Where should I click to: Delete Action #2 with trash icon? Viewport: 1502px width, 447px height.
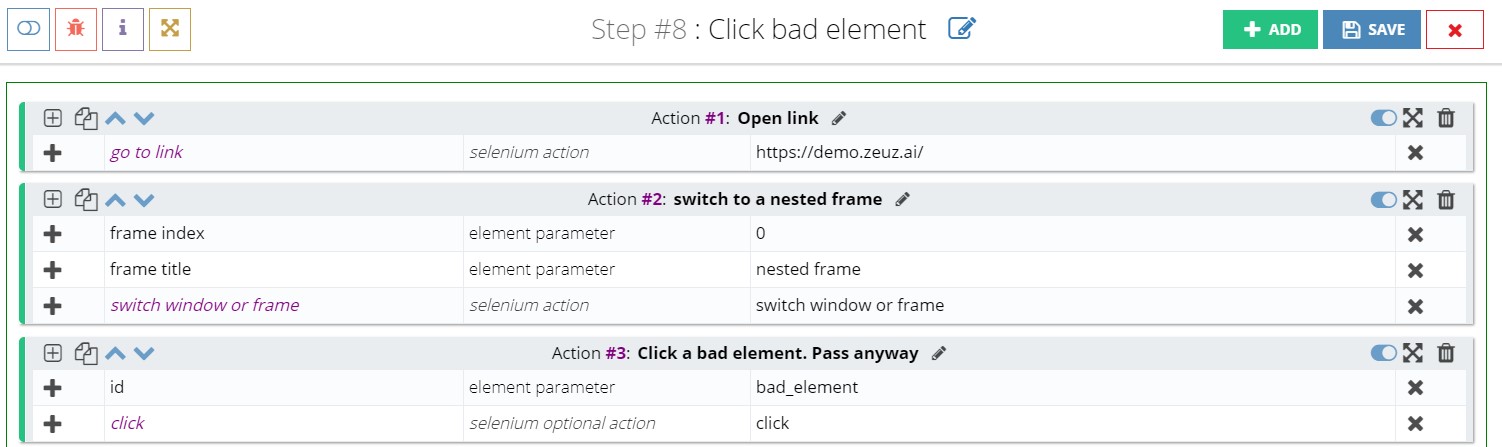tap(1446, 200)
